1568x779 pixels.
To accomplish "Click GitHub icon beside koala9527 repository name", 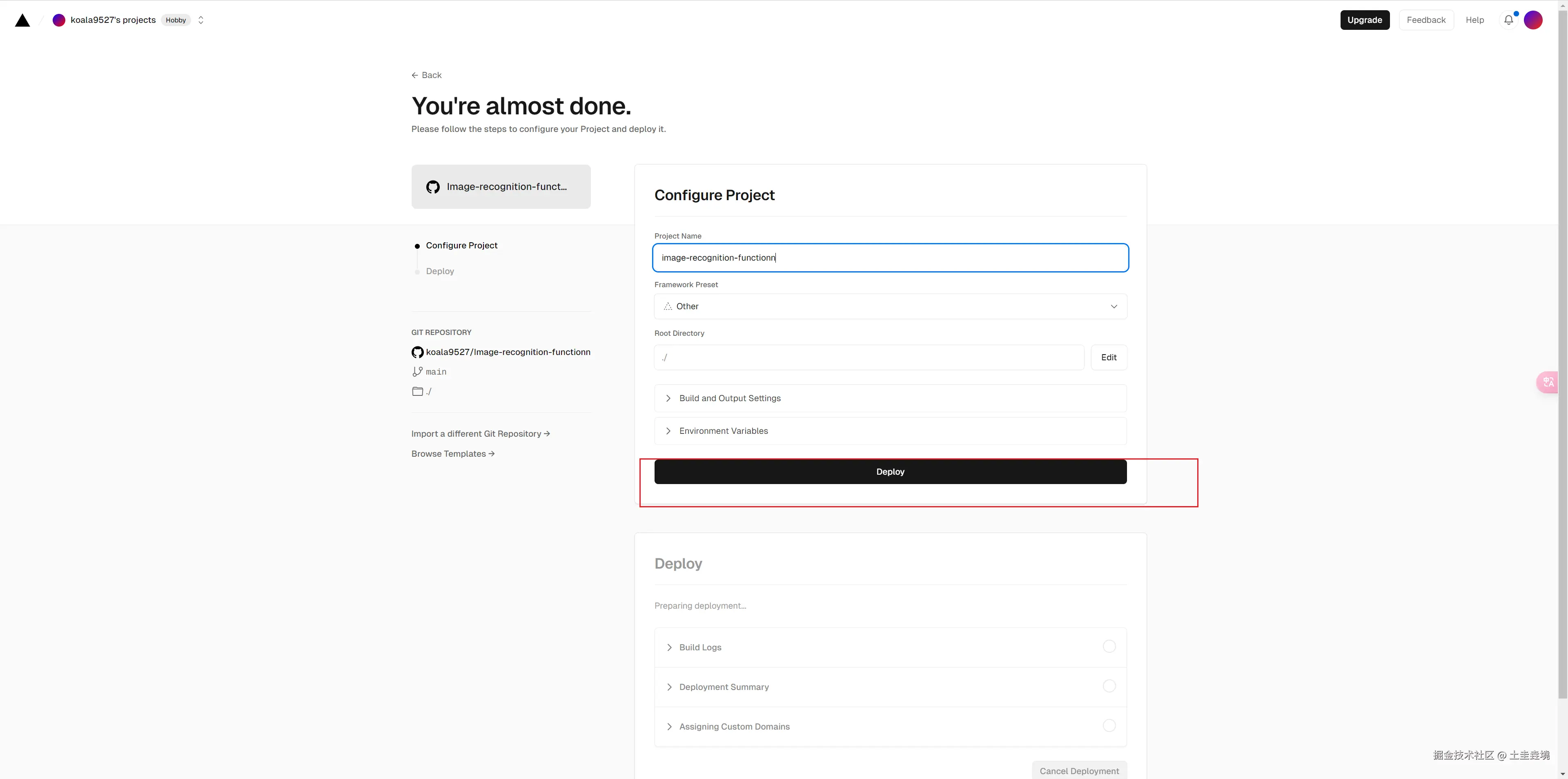I will pos(418,352).
